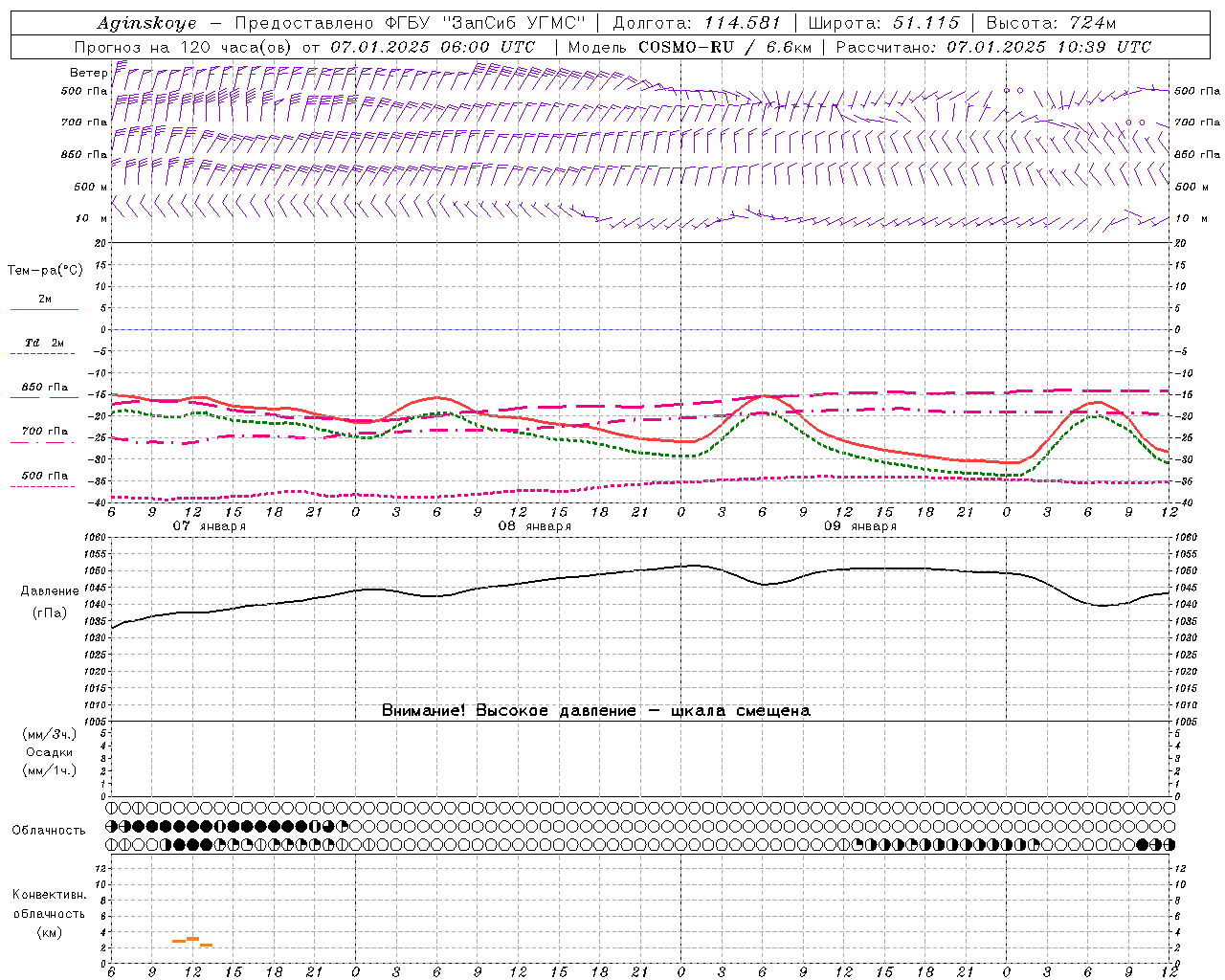Click the '(мм/3ч.)' precipitation unit label
This screenshot has width=1225, height=980.
[50, 734]
